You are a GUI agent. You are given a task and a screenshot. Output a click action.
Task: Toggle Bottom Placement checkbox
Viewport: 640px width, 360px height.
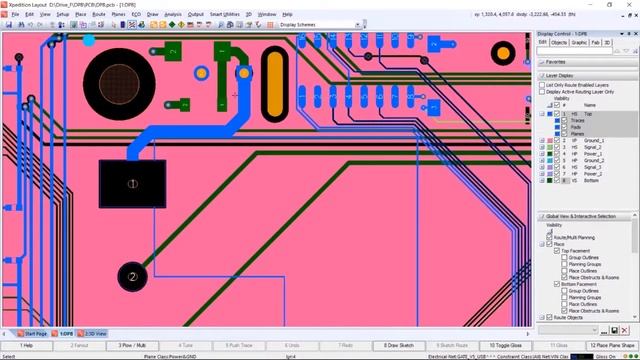(x=557, y=284)
